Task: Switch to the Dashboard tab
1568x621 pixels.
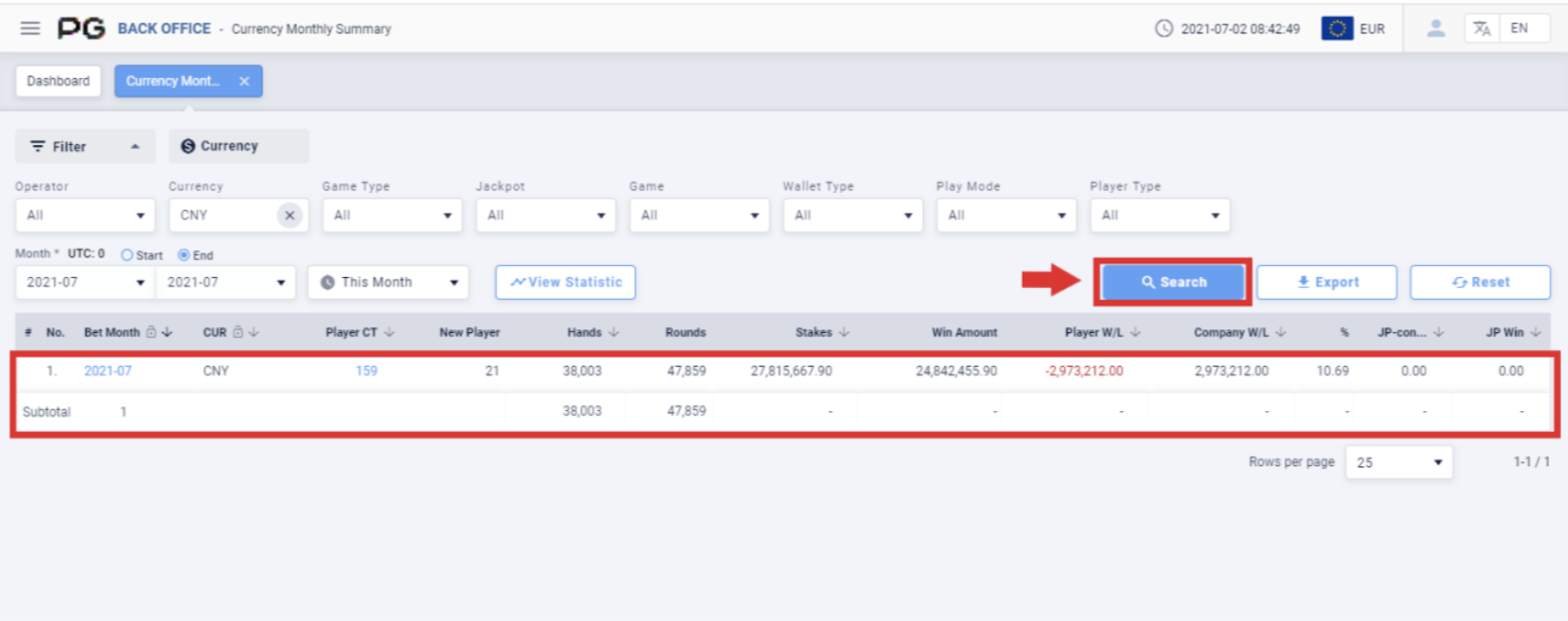Action: click(58, 81)
